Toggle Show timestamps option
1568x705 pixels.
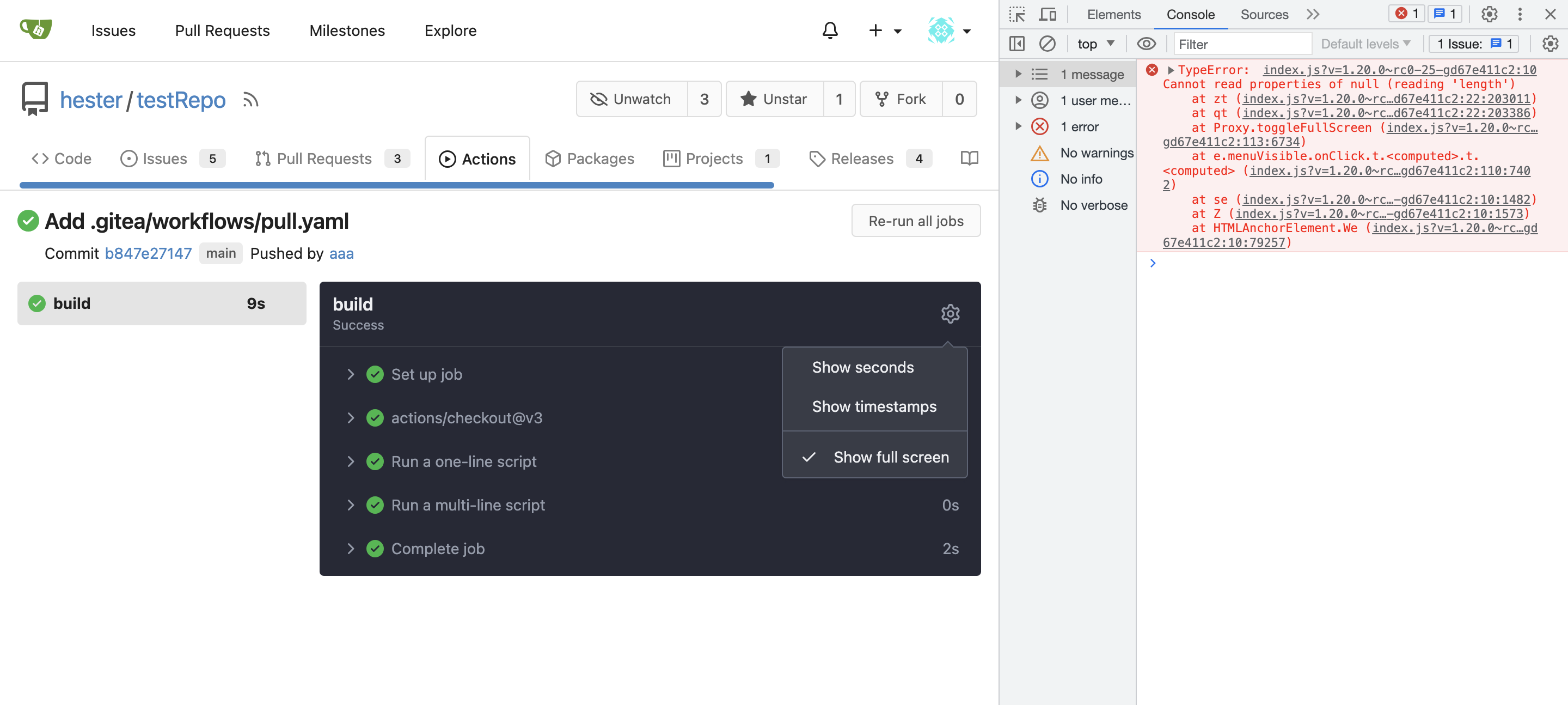pyautogui.click(x=874, y=406)
